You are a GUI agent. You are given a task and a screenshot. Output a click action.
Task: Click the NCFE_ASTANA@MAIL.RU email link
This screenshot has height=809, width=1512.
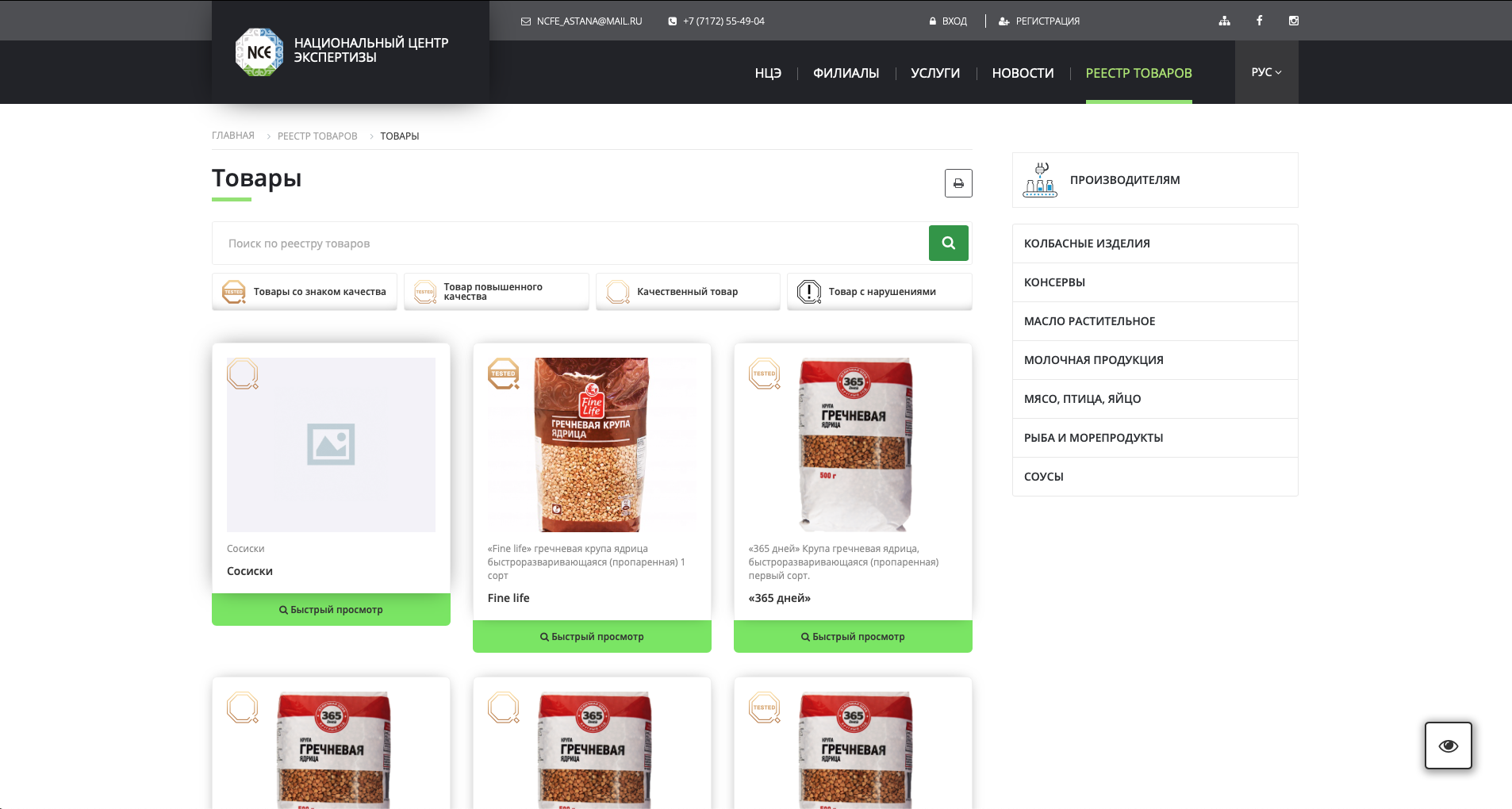589,21
